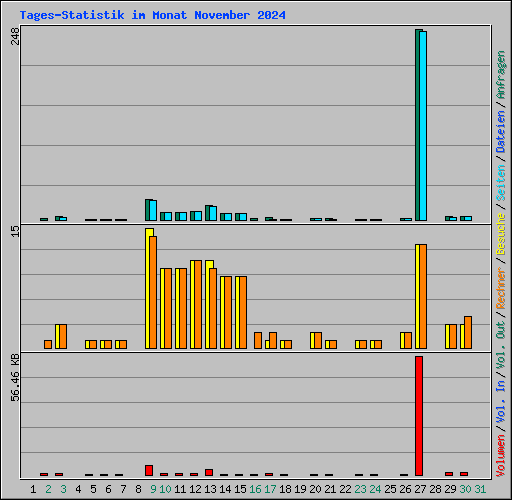Click the 'Rechner' legend label
This screenshot has width=512, height=500.
501,288
